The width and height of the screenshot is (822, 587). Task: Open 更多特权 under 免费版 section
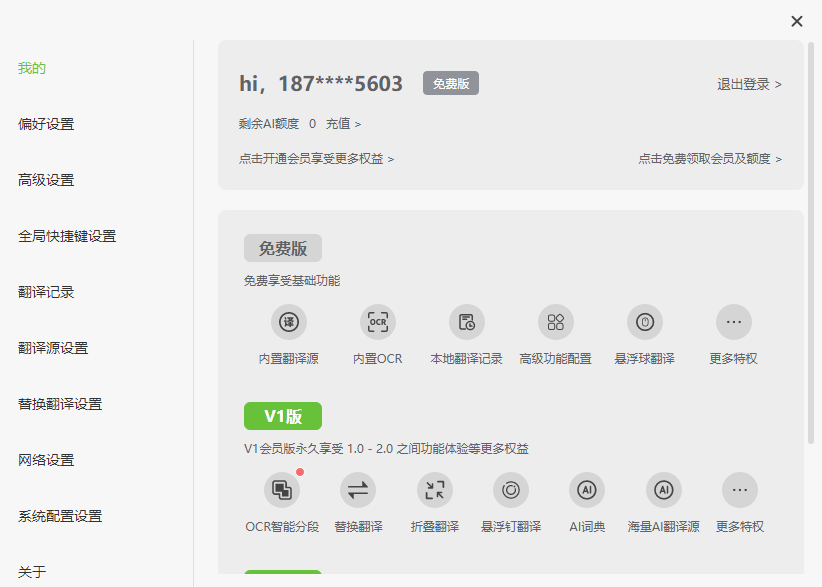[x=734, y=322]
